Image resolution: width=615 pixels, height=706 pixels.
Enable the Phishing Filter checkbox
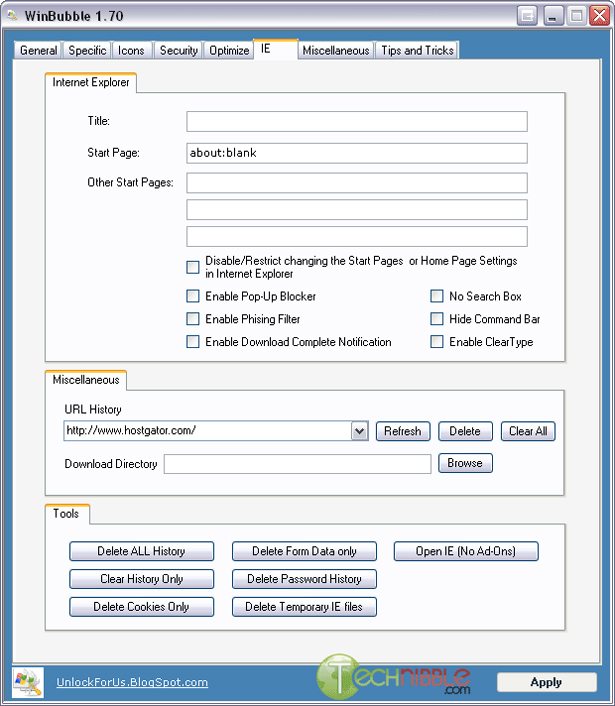pyautogui.click(x=193, y=319)
